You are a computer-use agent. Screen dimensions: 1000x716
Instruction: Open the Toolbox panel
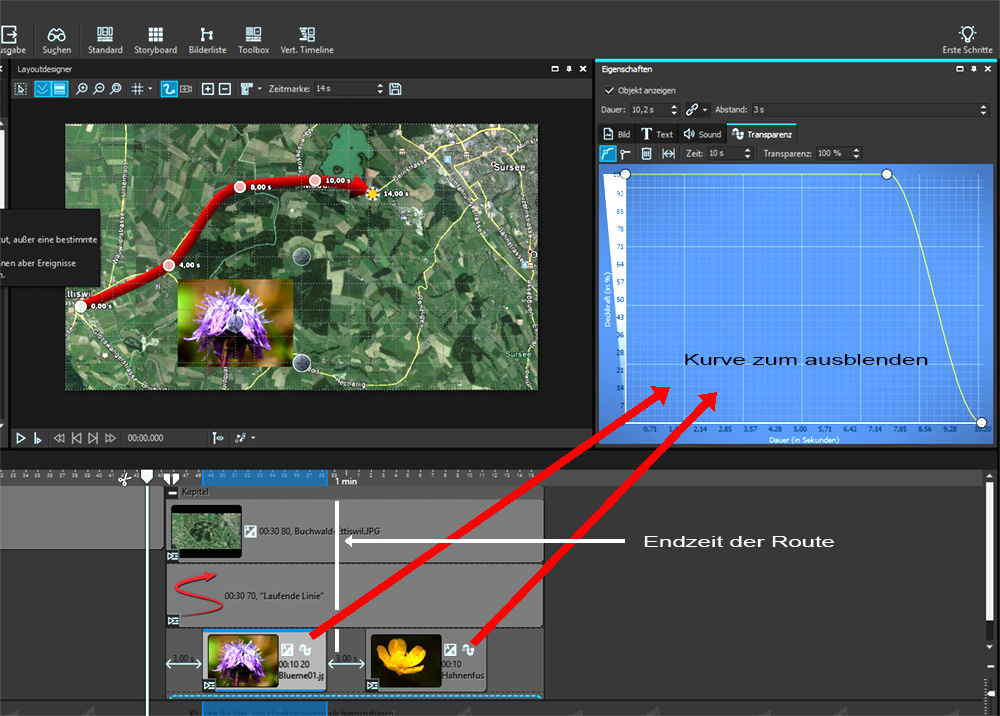[253, 40]
